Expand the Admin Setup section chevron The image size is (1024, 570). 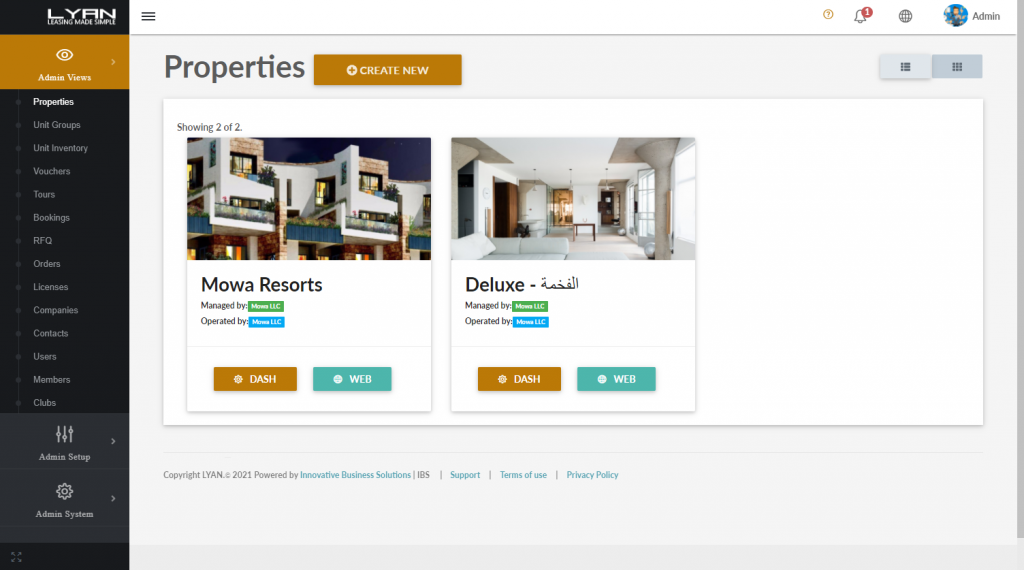[113, 441]
